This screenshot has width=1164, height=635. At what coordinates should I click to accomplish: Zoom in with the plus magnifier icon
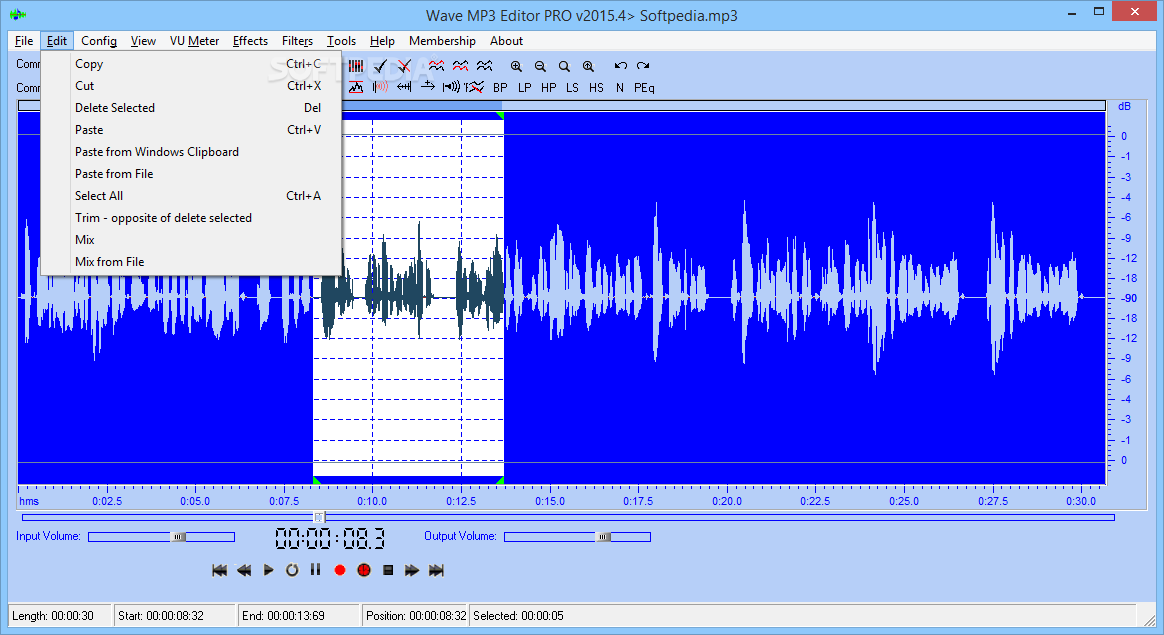(x=516, y=66)
